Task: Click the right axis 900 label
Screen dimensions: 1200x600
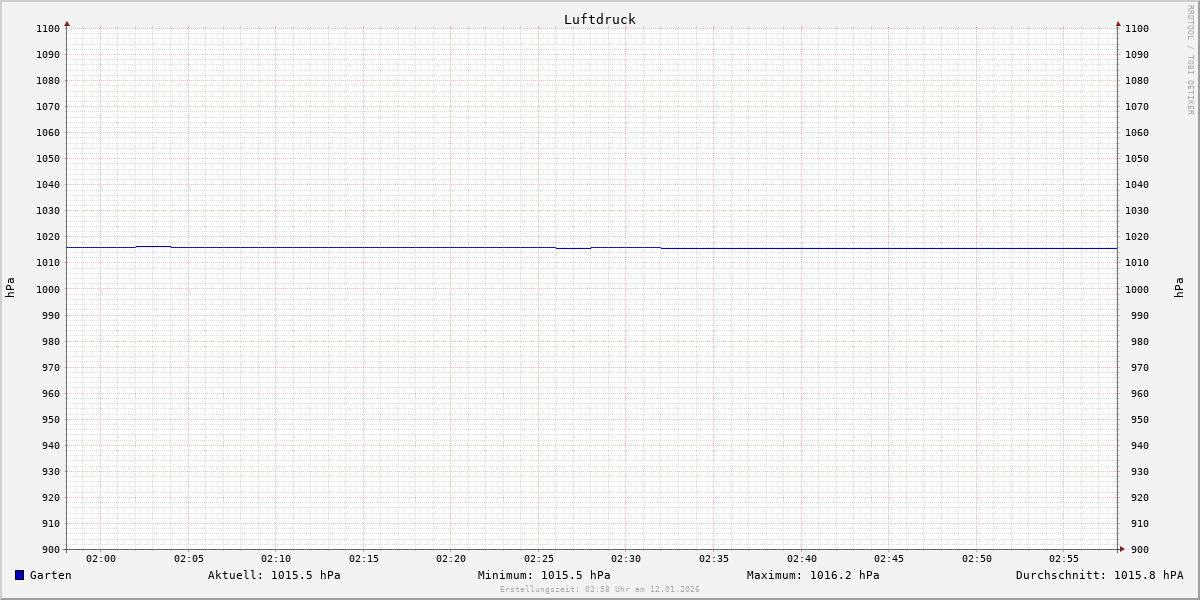Action: pos(1136,549)
